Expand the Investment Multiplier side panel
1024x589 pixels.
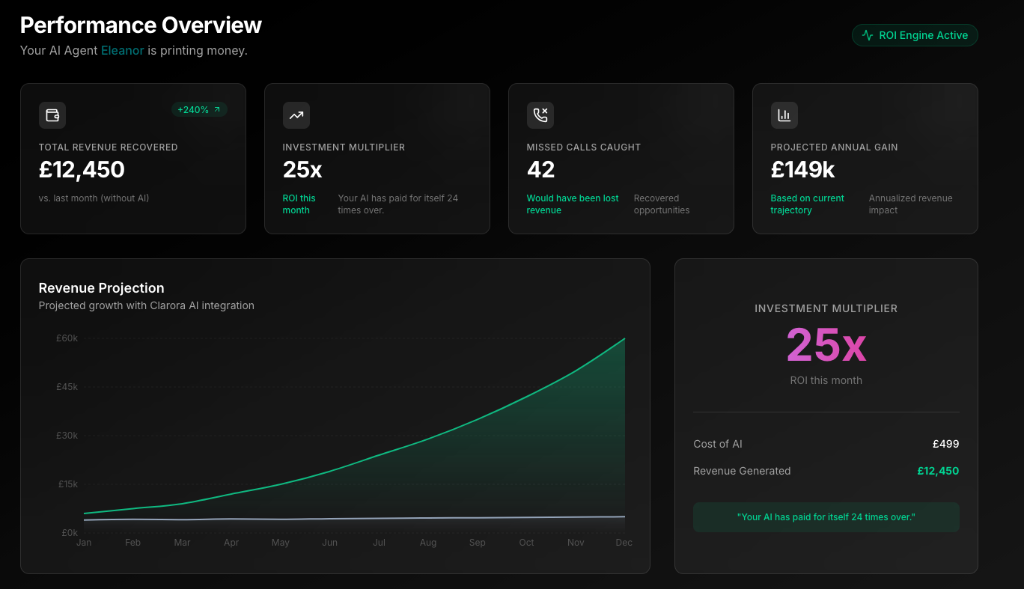[825, 417]
